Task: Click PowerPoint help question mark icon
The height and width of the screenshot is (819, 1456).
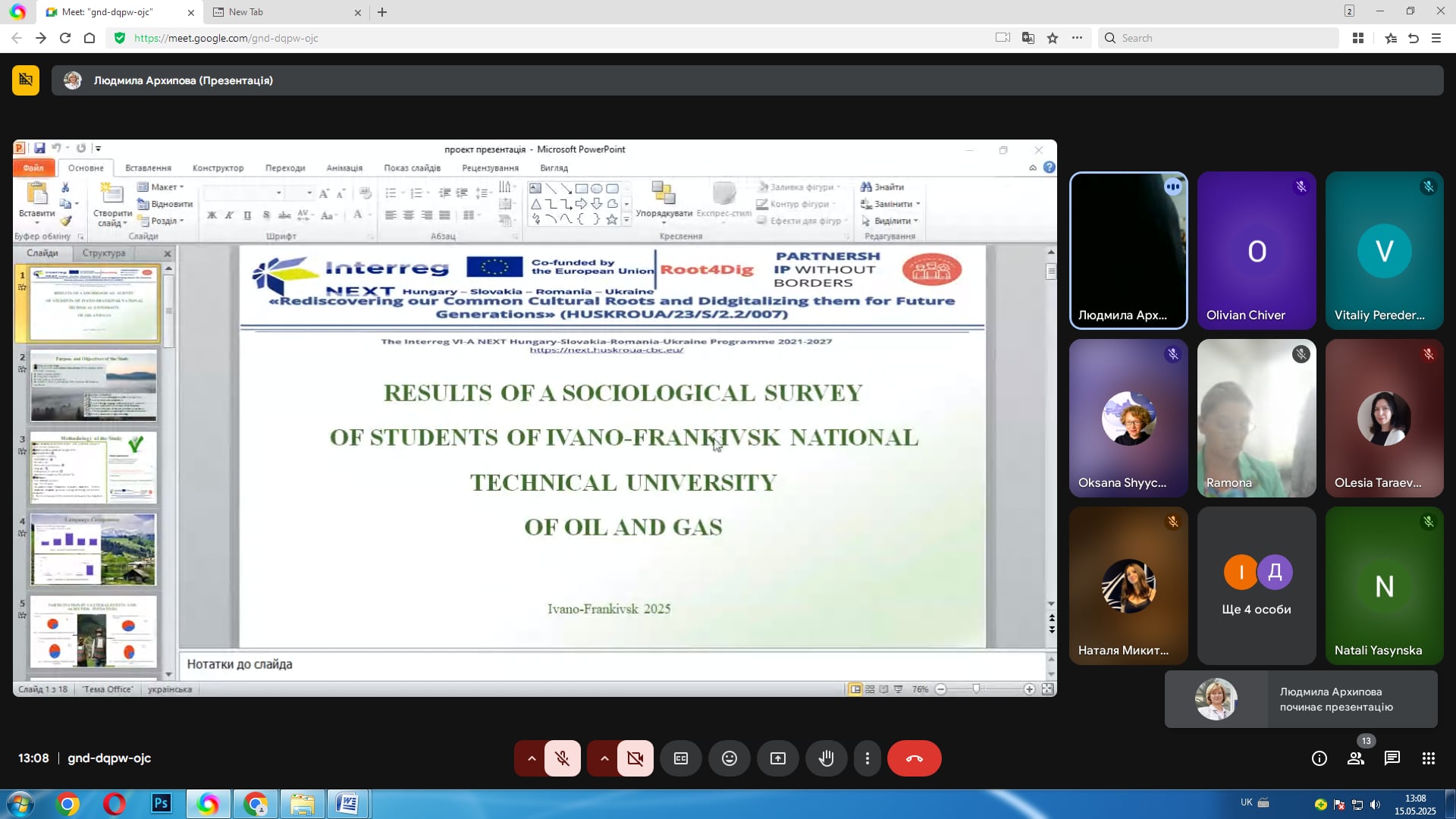Action: click(1049, 168)
